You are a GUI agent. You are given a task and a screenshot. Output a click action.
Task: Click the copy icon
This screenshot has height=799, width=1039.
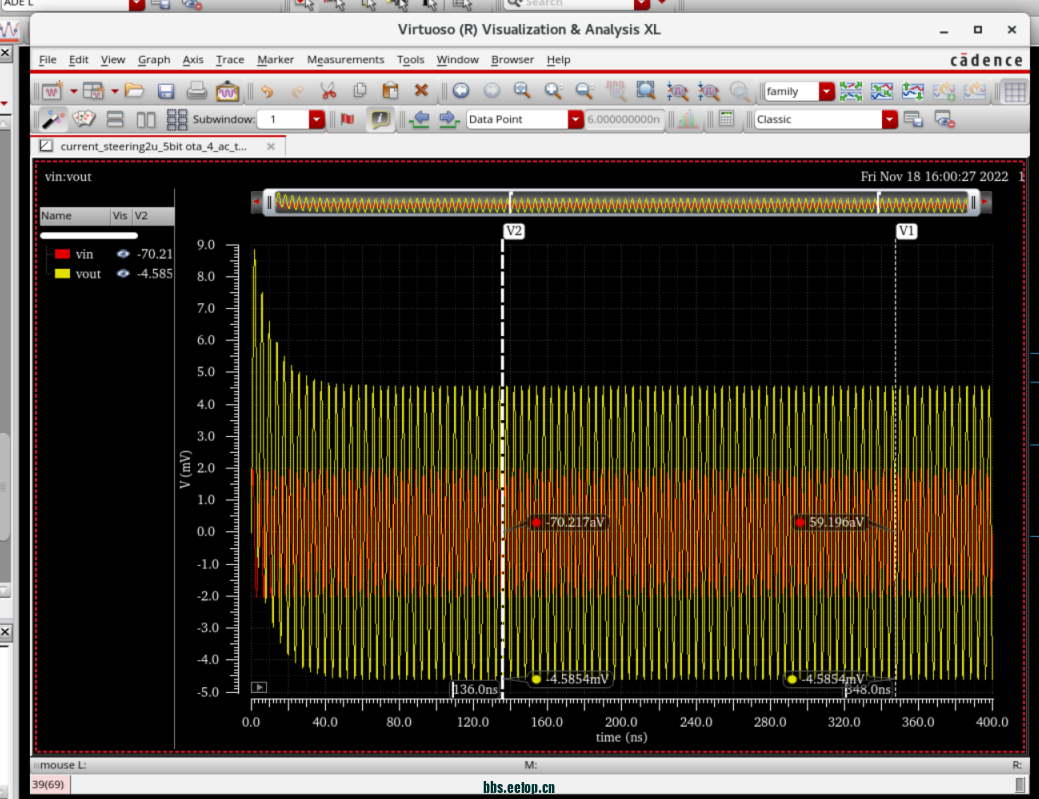pyautogui.click(x=360, y=91)
